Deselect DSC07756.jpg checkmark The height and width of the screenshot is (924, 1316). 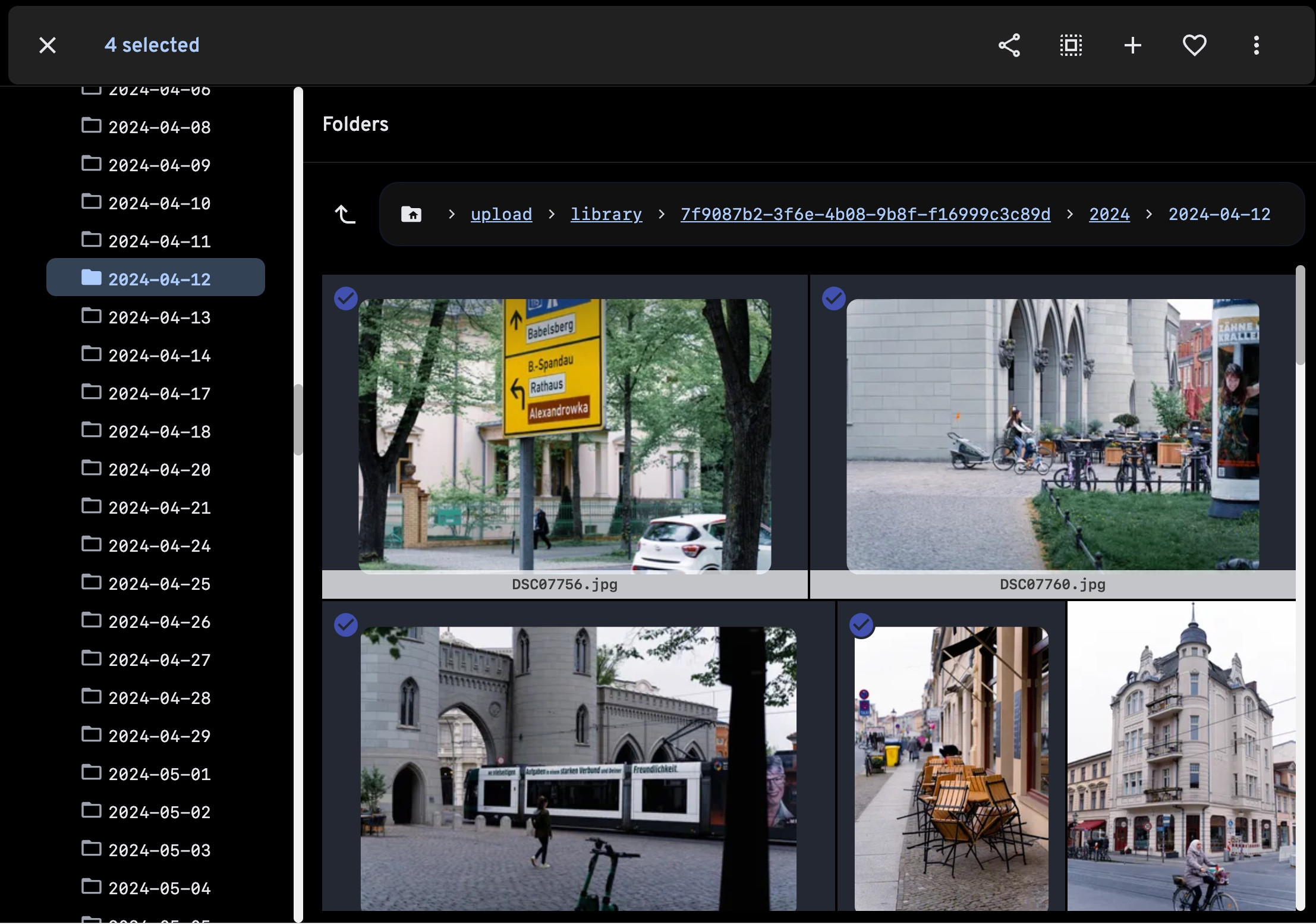(x=346, y=298)
